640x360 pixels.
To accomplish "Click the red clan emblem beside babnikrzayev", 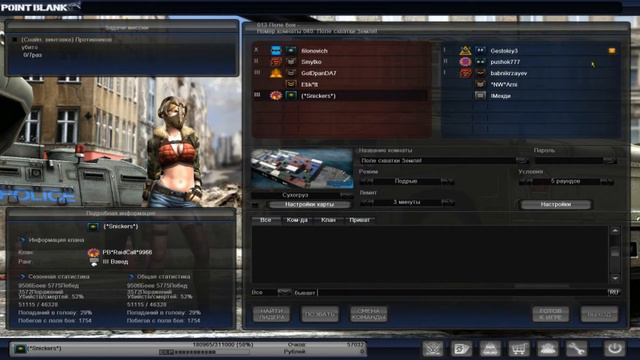I will point(465,73).
